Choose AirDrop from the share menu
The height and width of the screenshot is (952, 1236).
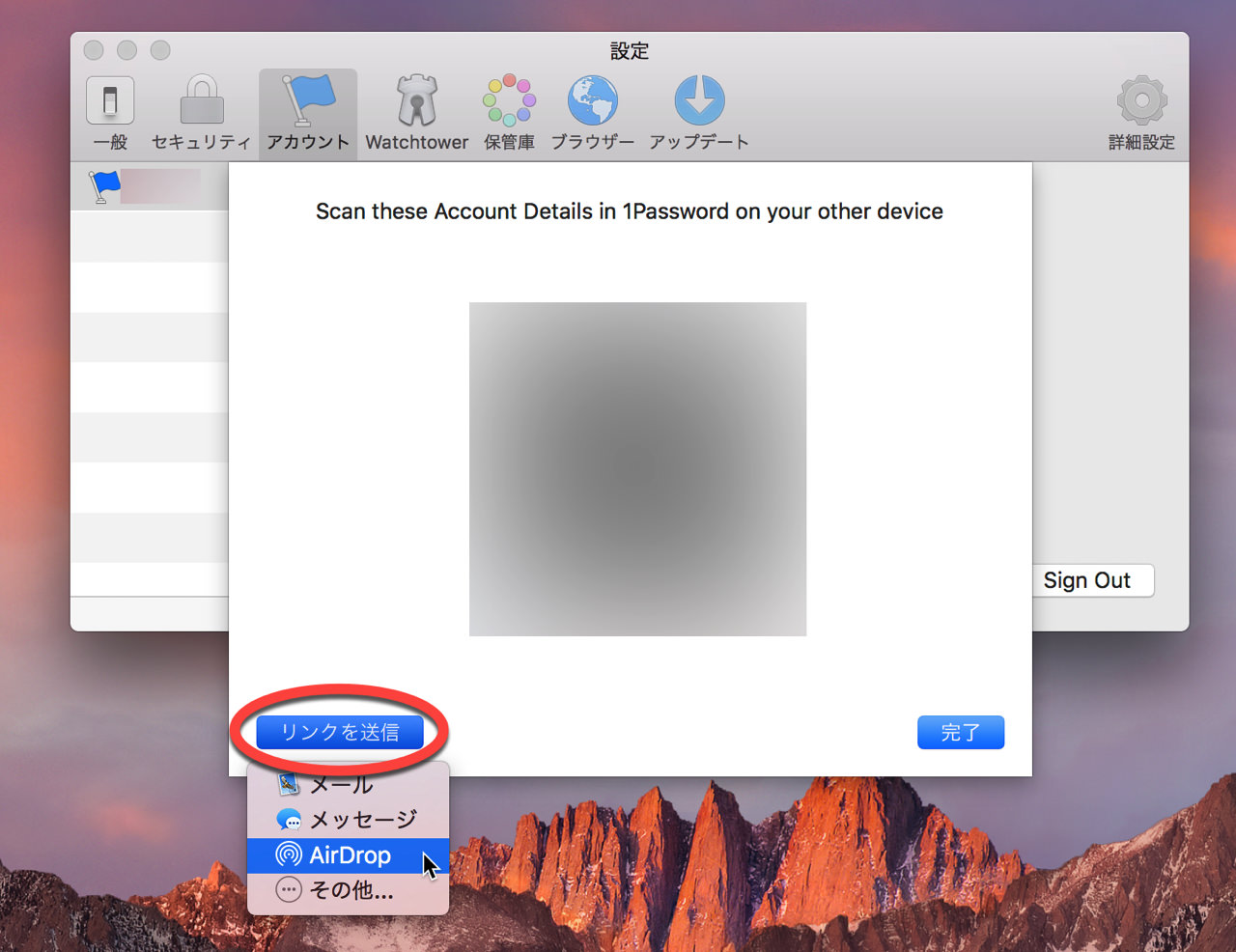[x=348, y=854]
